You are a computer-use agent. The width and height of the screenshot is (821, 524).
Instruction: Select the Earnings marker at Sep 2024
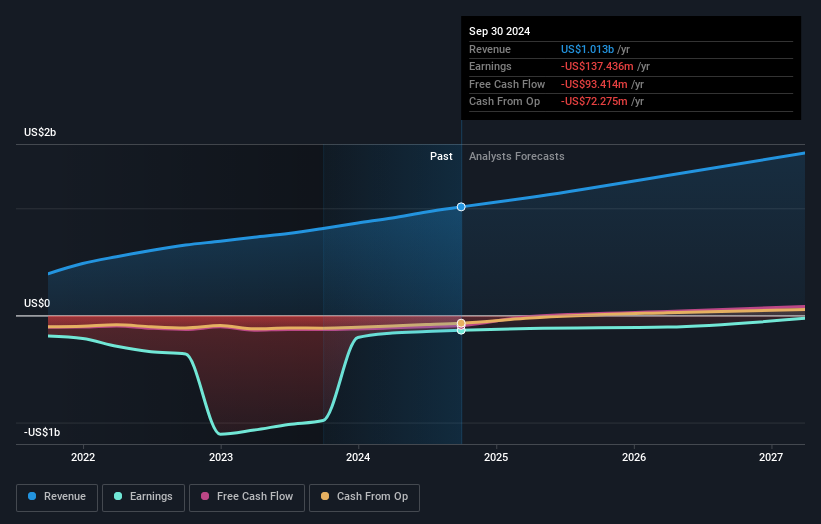(x=461, y=330)
